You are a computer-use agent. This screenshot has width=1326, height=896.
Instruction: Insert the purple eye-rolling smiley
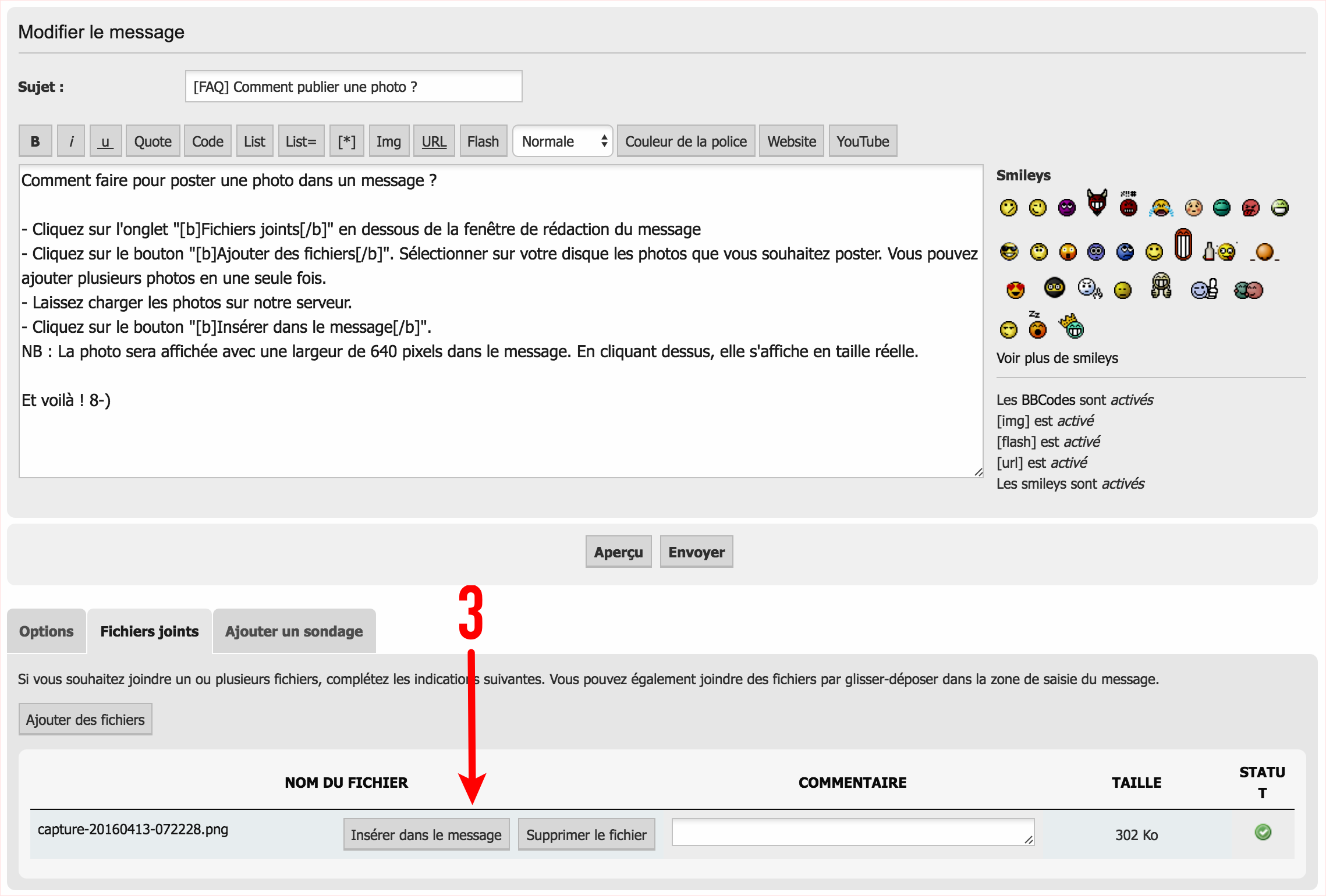pos(1066,208)
